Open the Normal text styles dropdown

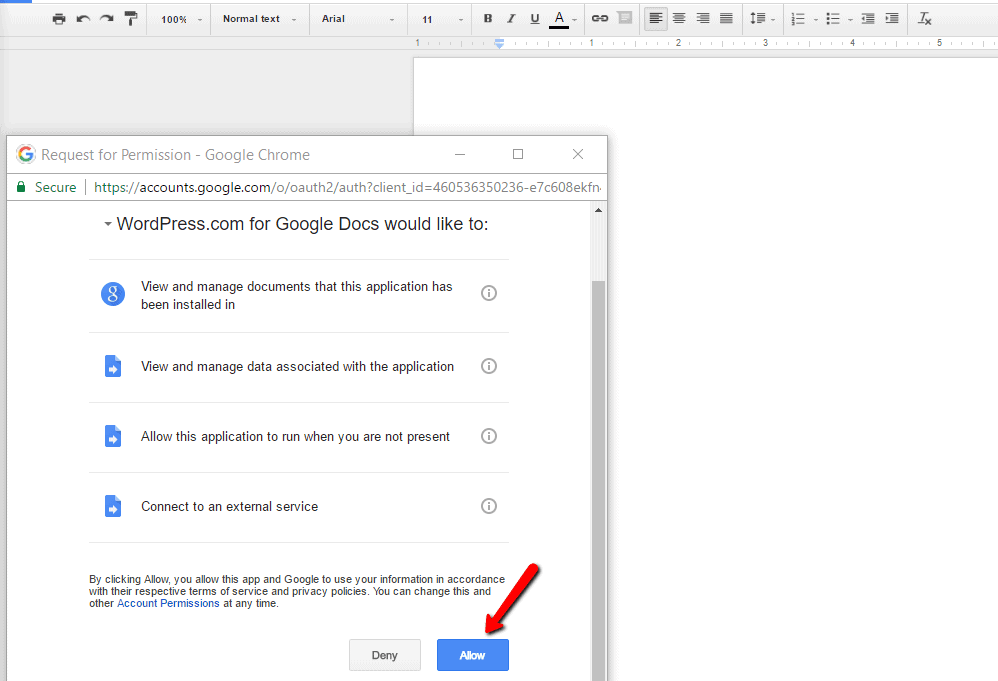pos(260,19)
